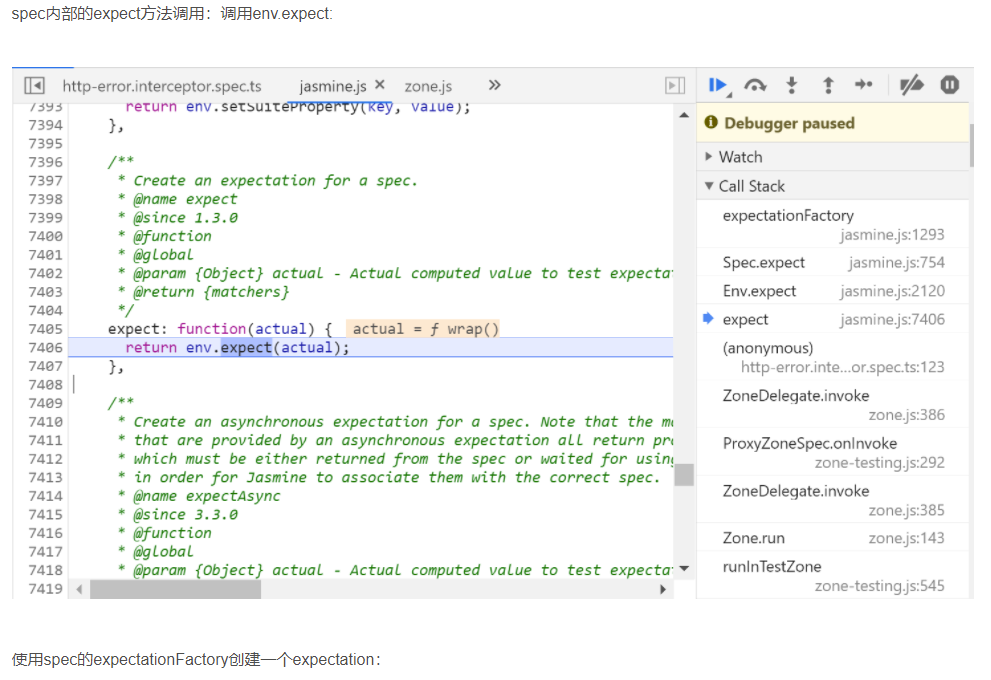The width and height of the screenshot is (991, 680).
Task: Select the current expect stack frame
Action: tap(833, 319)
